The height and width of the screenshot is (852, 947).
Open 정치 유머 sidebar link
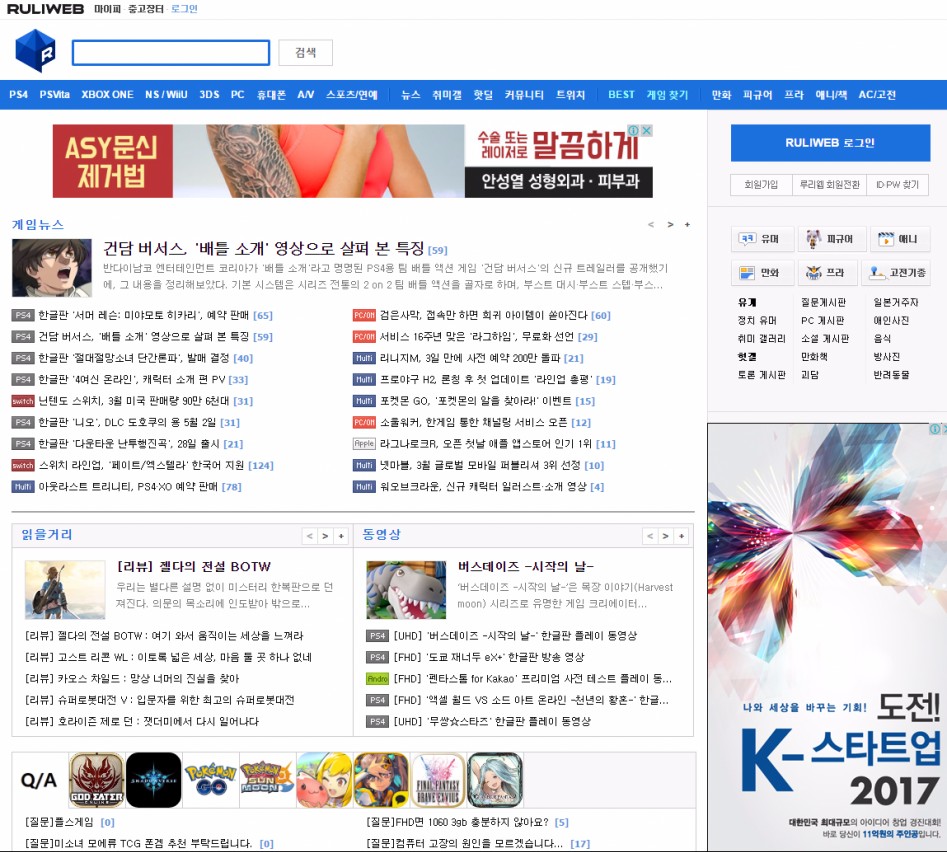click(x=757, y=321)
